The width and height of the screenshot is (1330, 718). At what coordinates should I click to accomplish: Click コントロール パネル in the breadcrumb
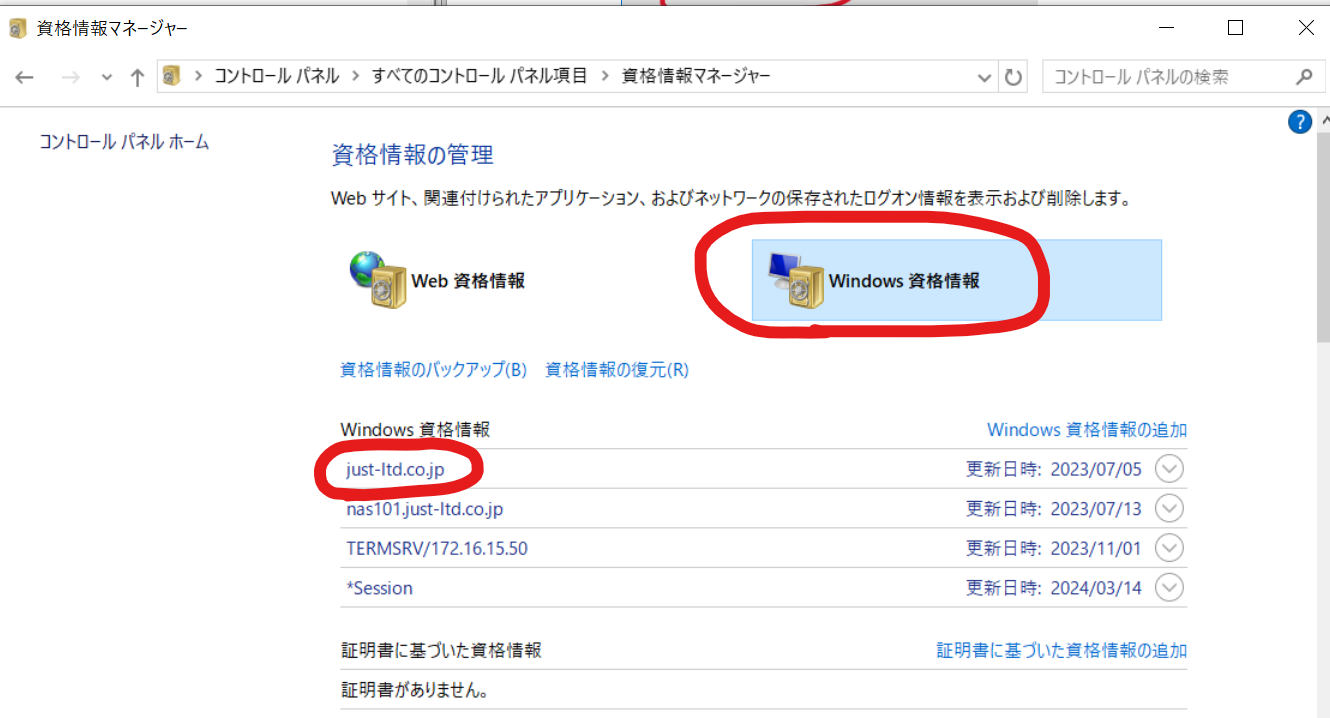(277, 76)
